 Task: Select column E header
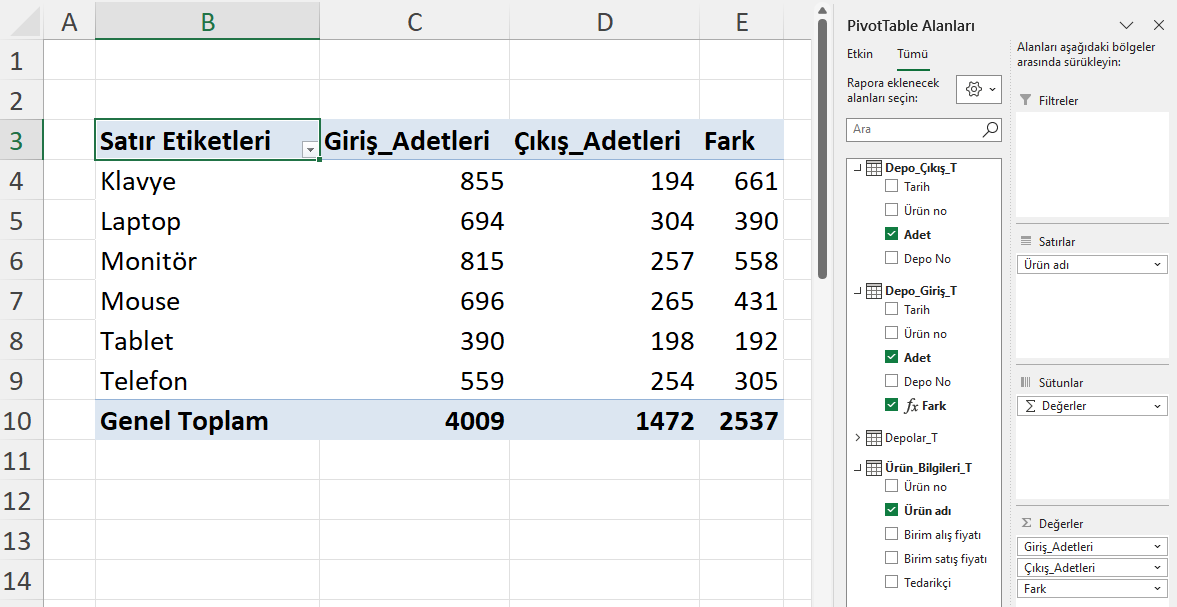[x=742, y=22]
